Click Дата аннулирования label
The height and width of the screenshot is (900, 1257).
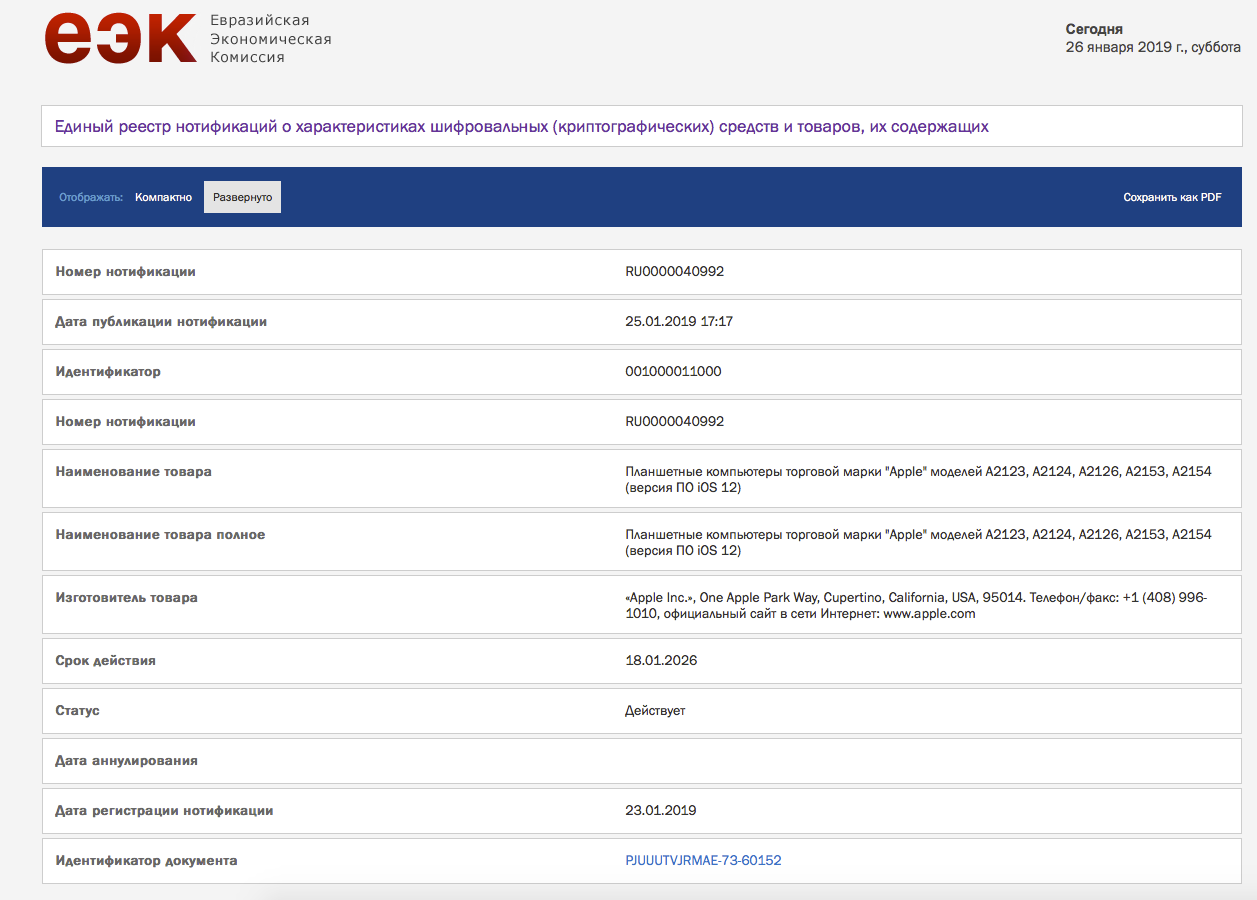[126, 760]
